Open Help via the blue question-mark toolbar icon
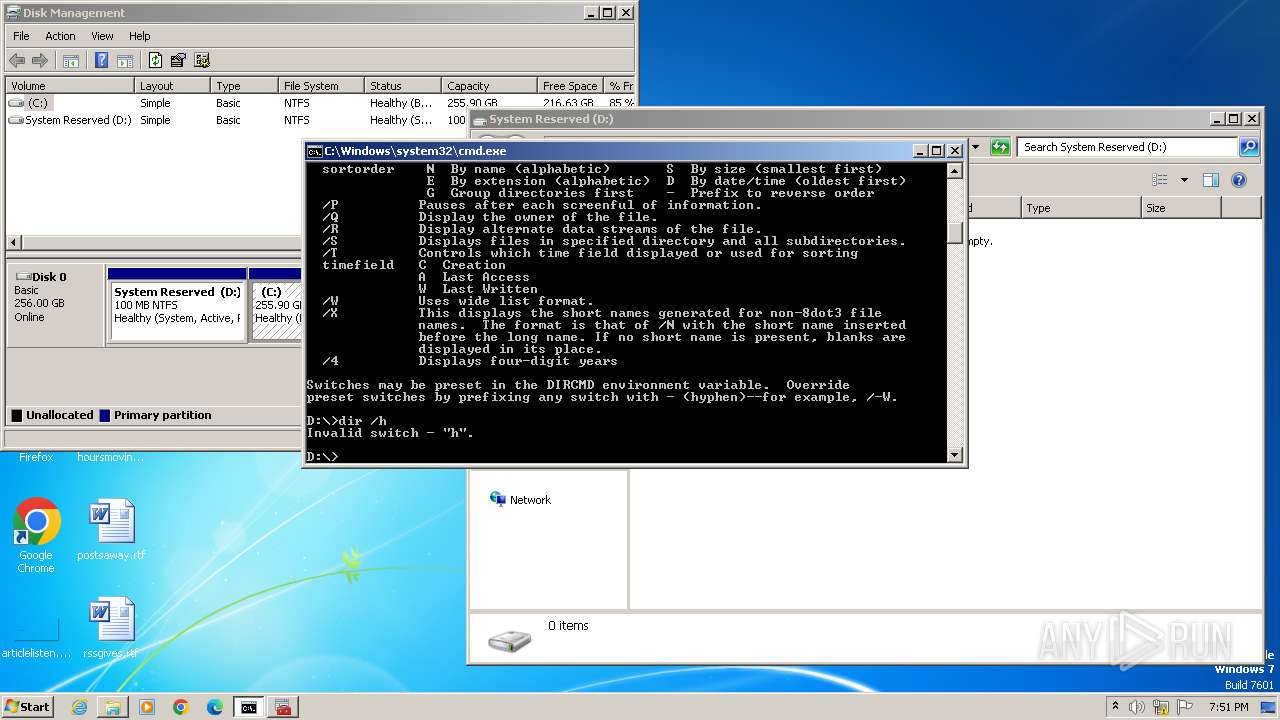 coord(101,61)
